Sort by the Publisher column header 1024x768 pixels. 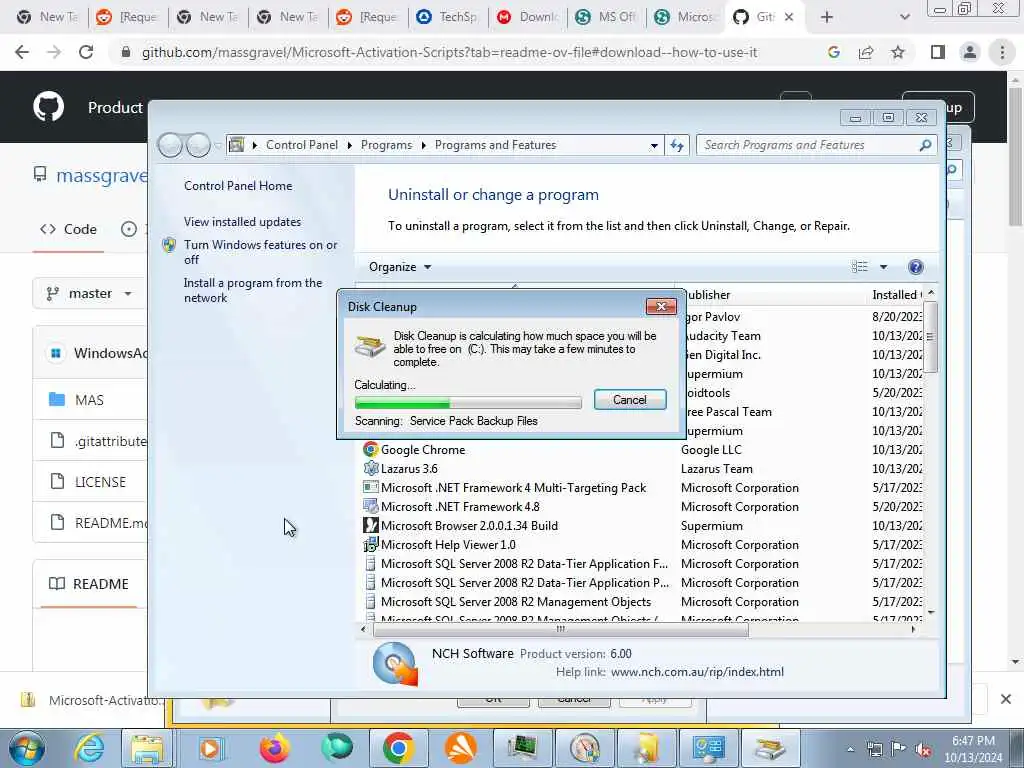(x=771, y=295)
